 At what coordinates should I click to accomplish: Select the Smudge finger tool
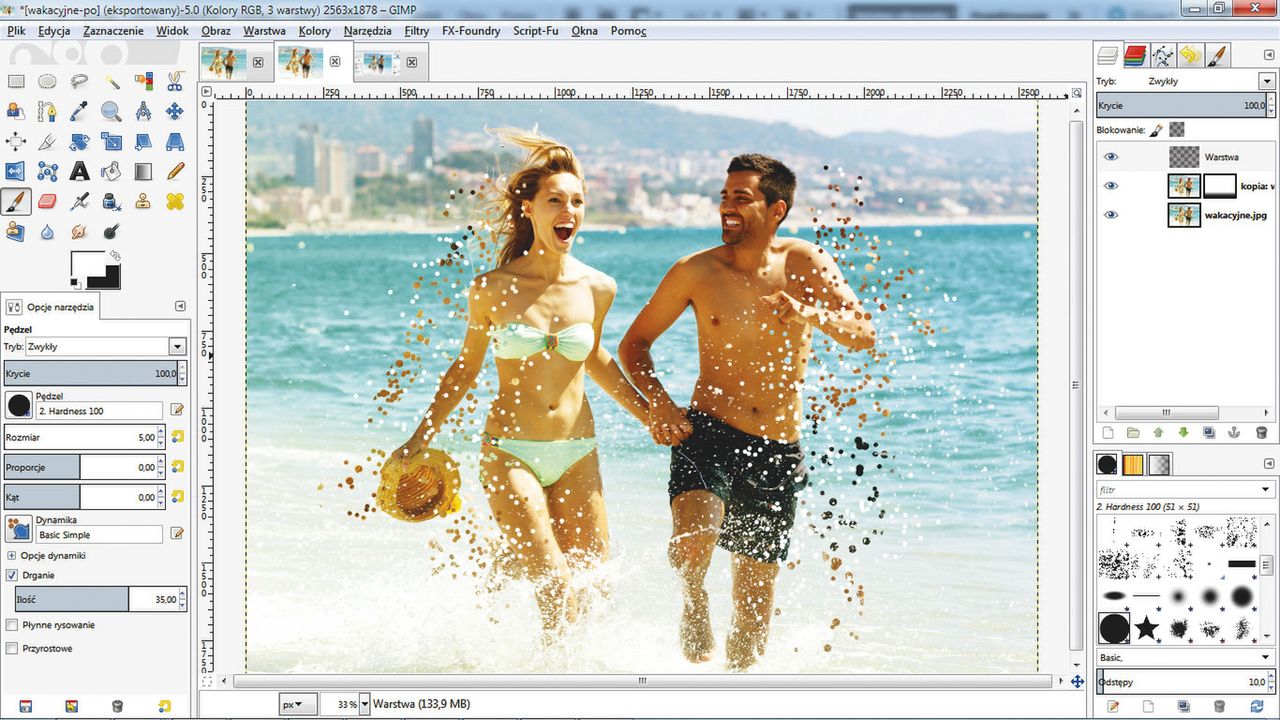[80, 231]
